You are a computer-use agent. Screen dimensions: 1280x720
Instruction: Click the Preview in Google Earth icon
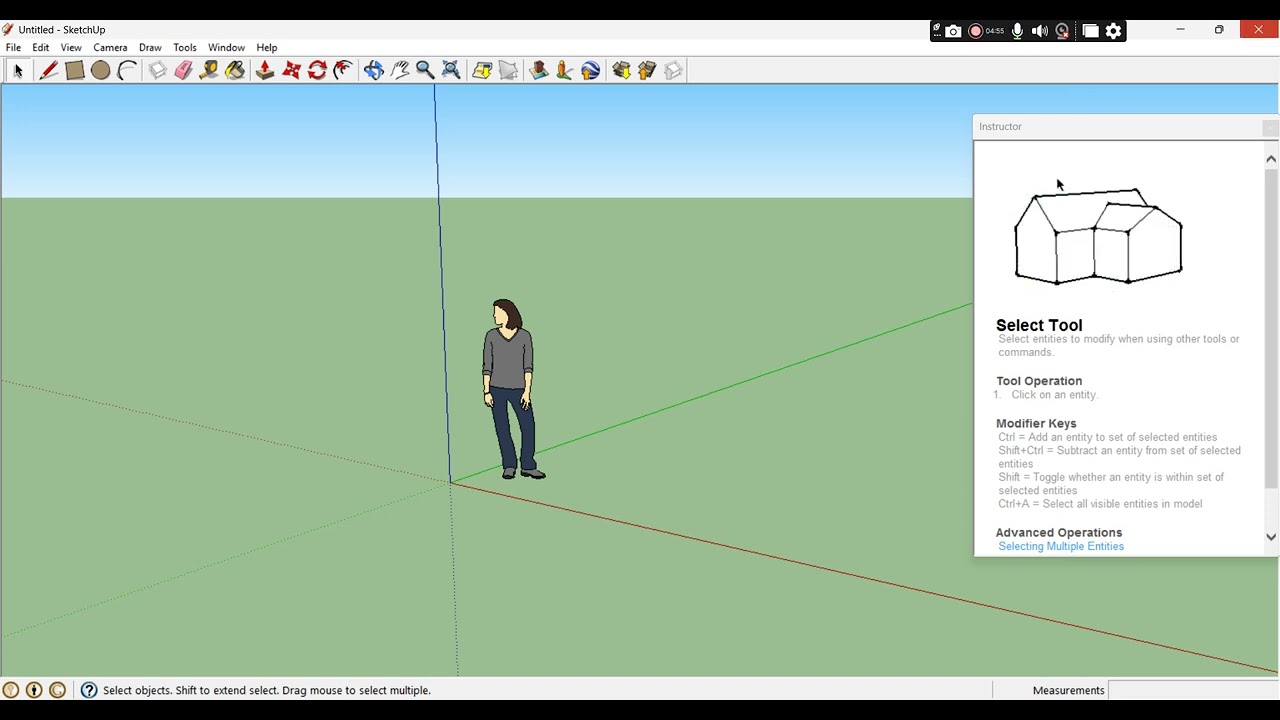pyautogui.click(x=591, y=70)
